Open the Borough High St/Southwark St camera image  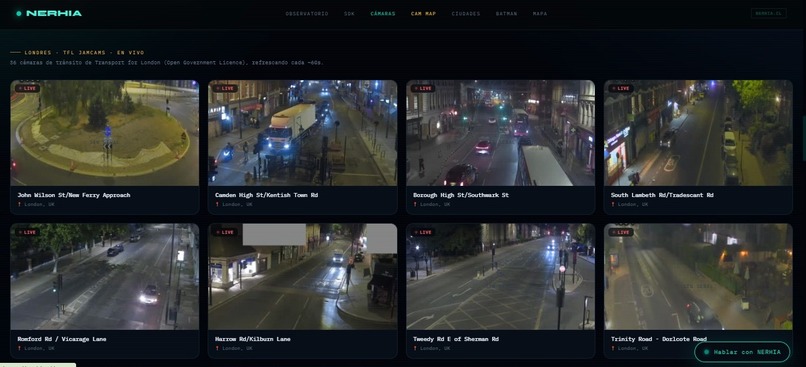[x=500, y=133]
